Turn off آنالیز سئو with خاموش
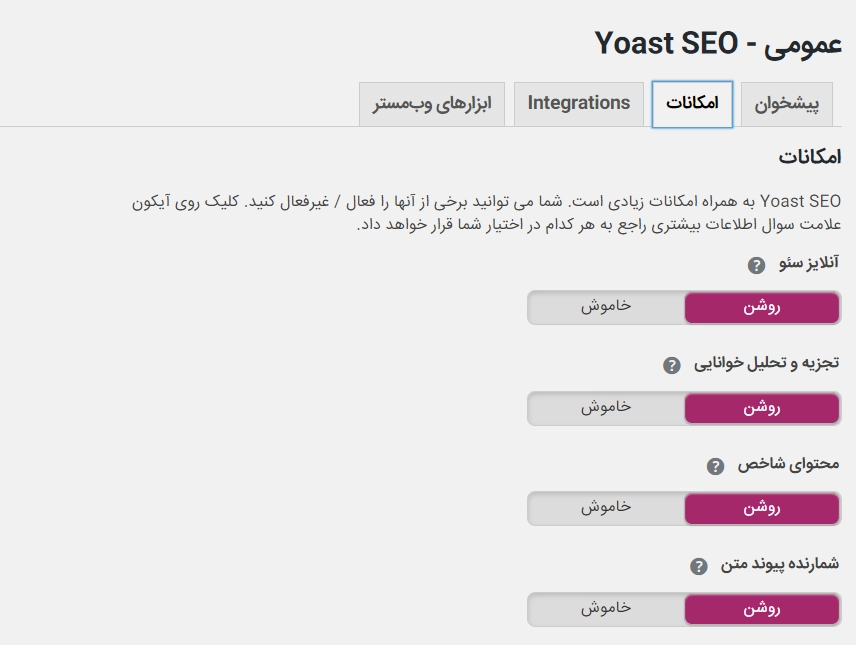856x645 pixels. [606, 307]
